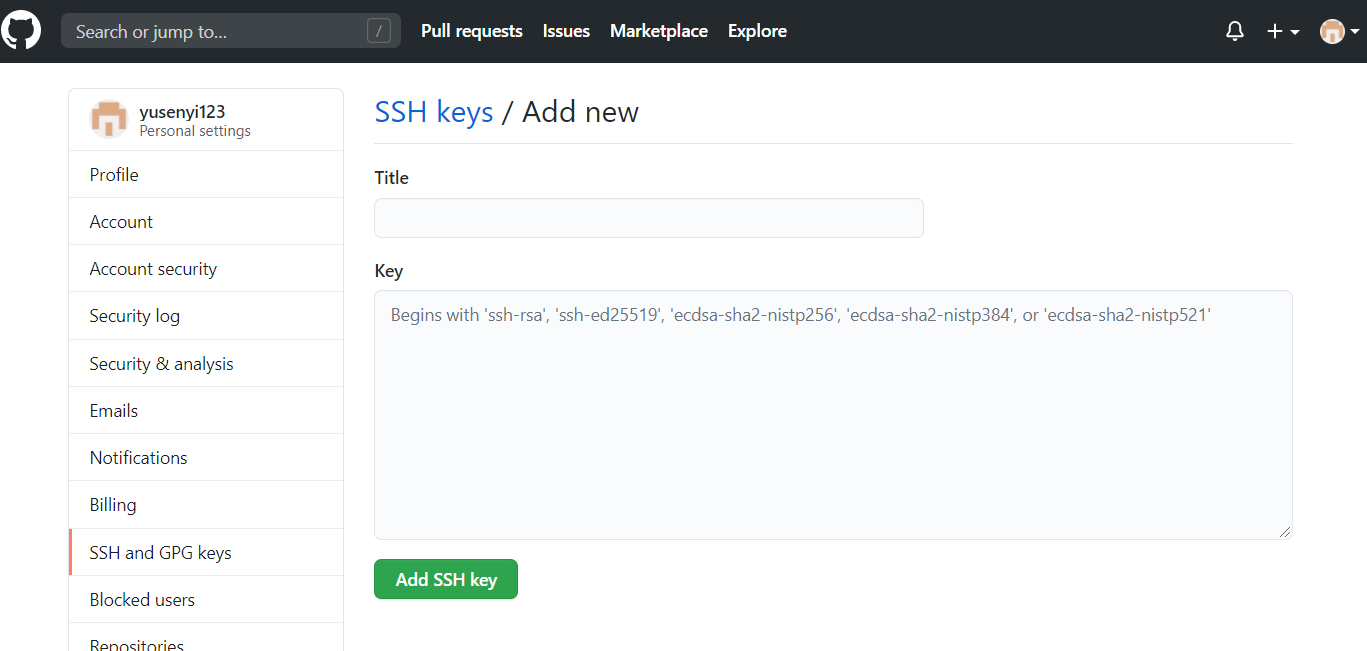Open the user avatar menu in header
Image resolution: width=1367 pixels, height=651 pixels.
1340,31
